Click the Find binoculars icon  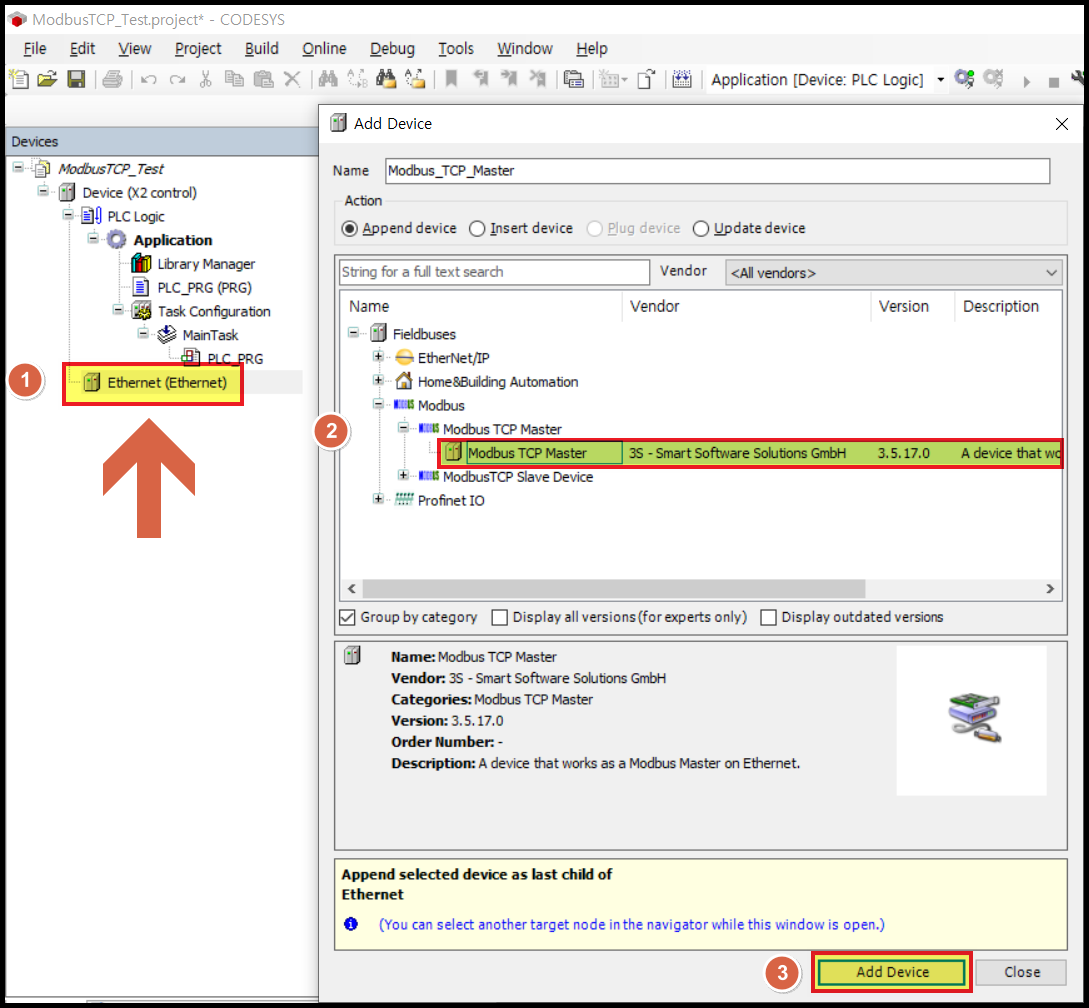pyautogui.click(x=328, y=80)
